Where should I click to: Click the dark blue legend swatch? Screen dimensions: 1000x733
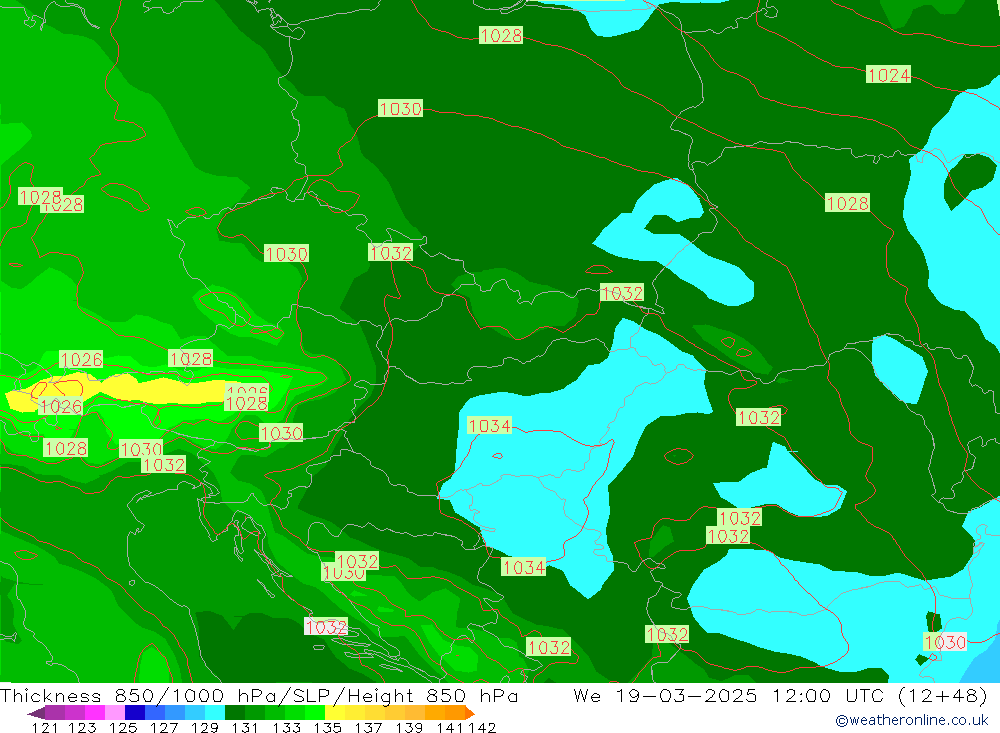pos(135,712)
